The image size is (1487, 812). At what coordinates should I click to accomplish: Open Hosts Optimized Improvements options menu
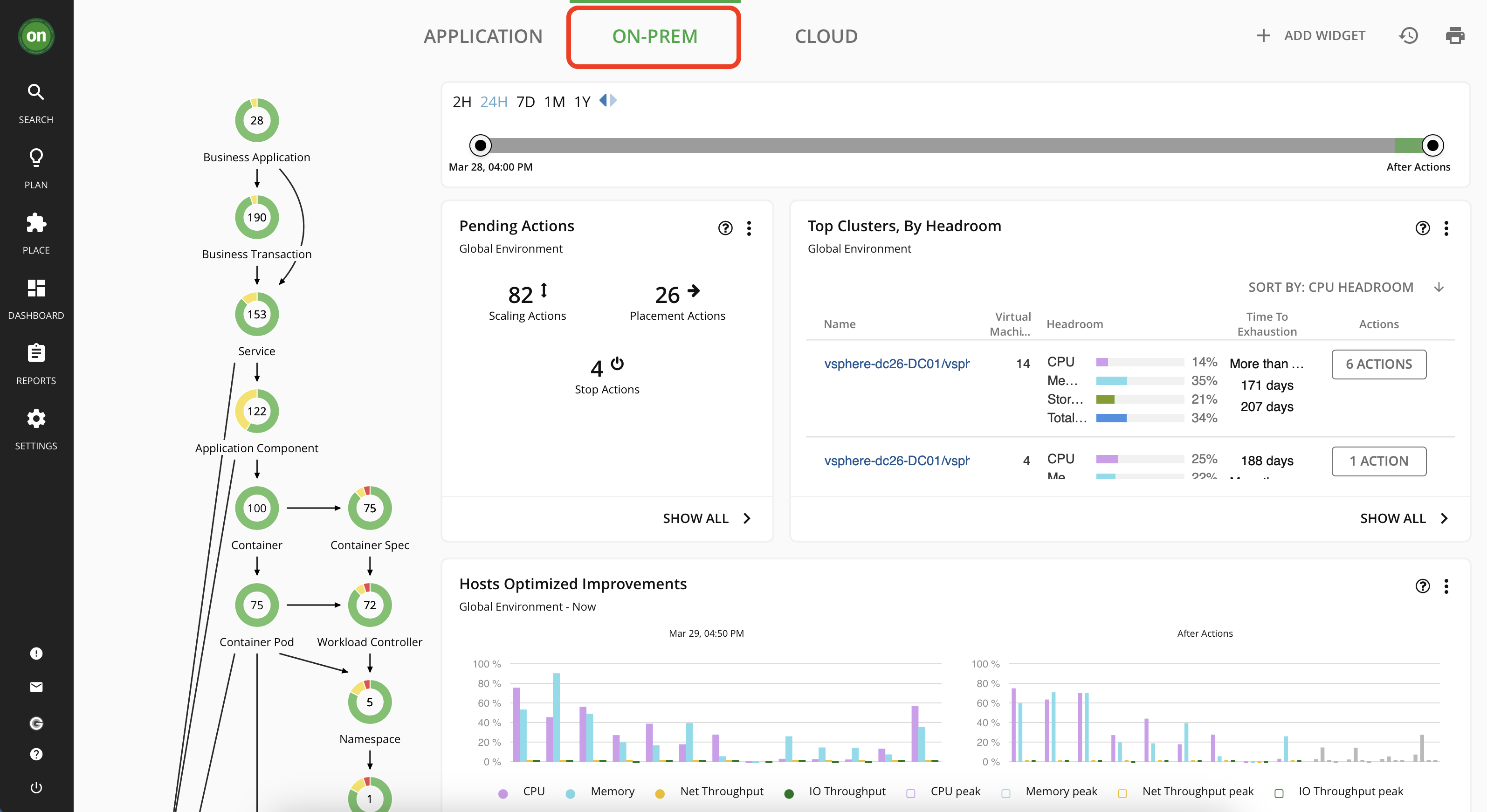1446,586
